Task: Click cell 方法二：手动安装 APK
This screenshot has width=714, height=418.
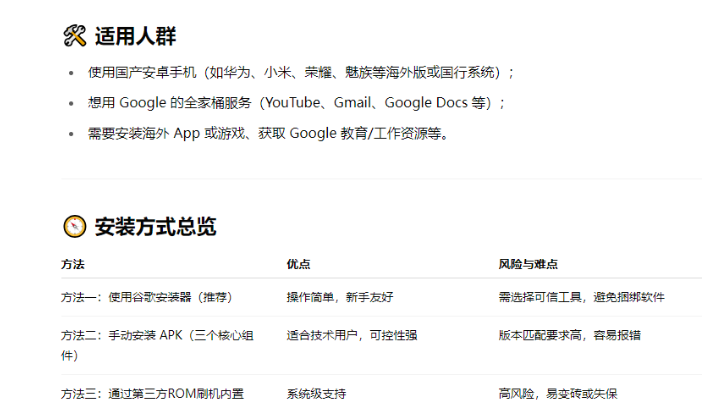Action: tap(157, 345)
